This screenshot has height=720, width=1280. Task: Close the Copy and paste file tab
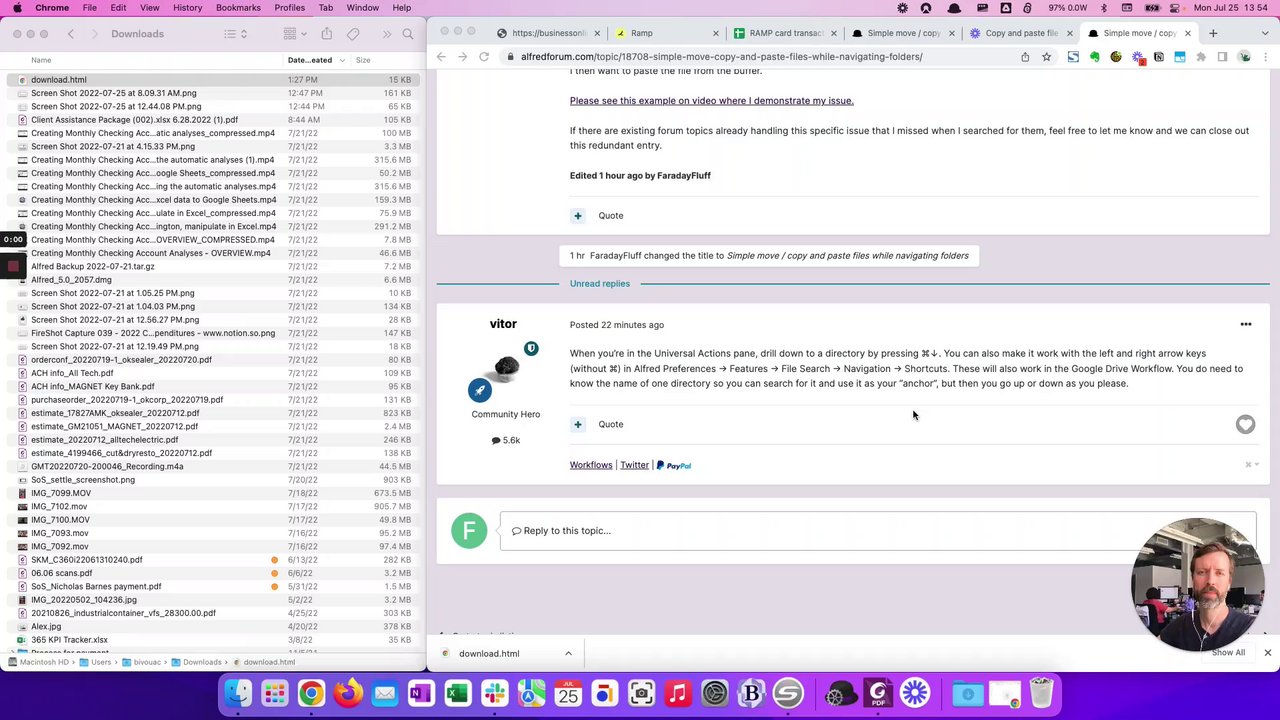click(x=1069, y=33)
